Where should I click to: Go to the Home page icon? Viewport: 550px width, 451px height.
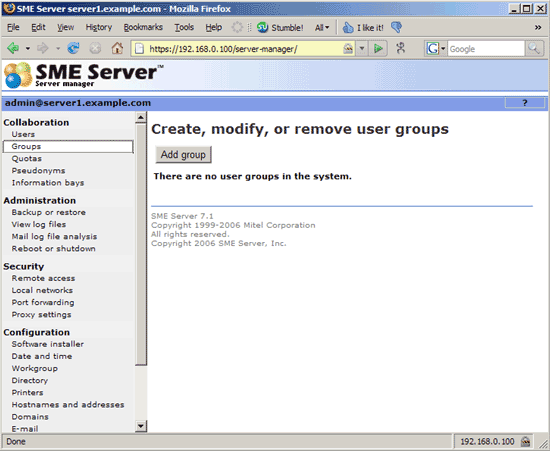[x=117, y=48]
